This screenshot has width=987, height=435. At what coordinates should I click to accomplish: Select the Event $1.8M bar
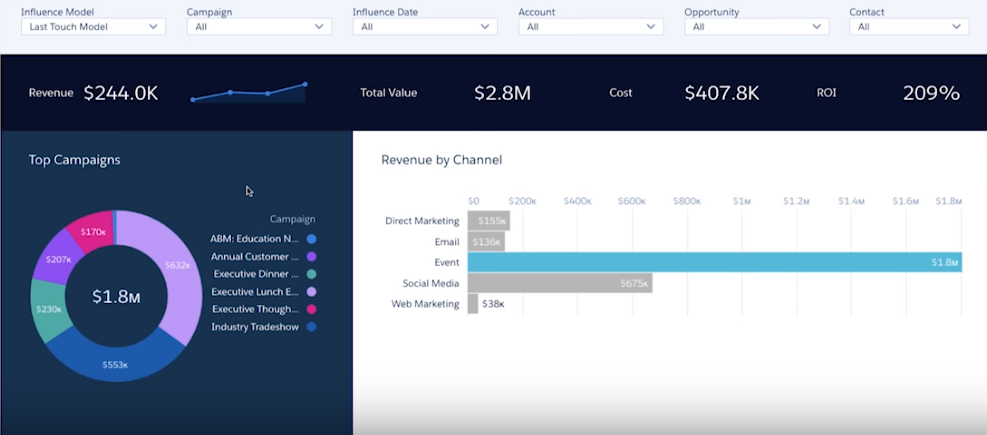[714, 263]
